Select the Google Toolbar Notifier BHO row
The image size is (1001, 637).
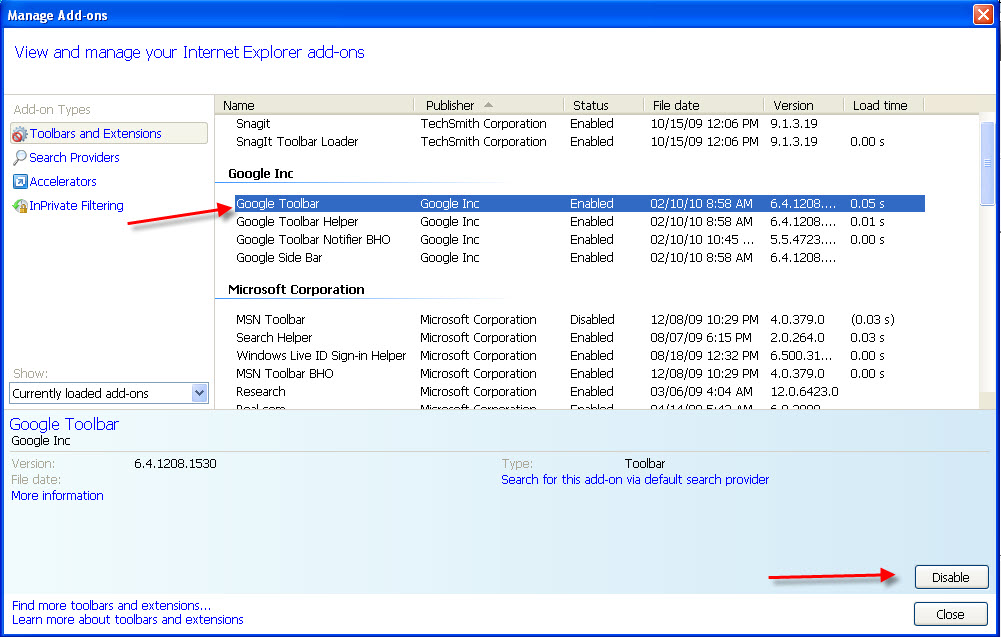tap(580, 239)
